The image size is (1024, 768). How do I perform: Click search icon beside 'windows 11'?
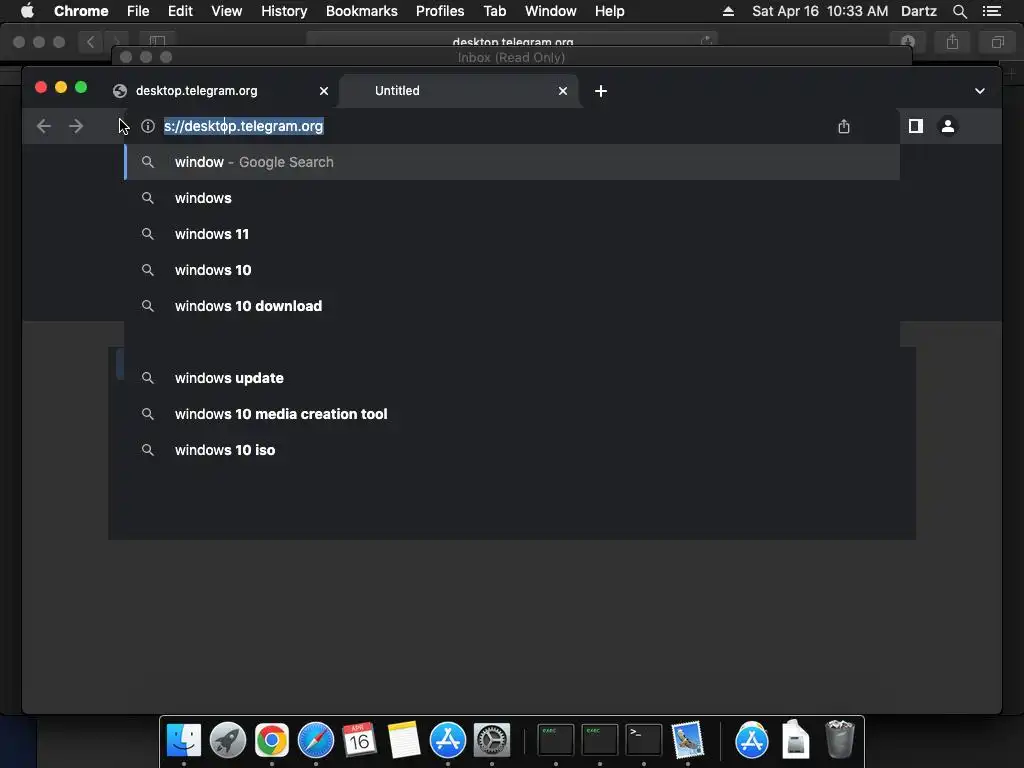coord(148,234)
